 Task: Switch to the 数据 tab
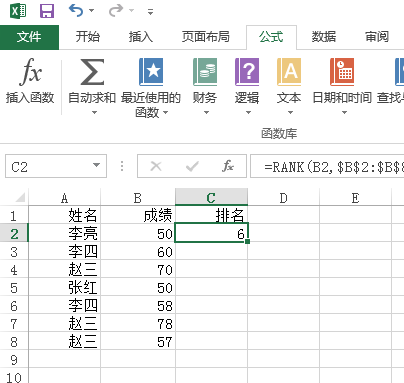pyautogui.click(x=324, y=37)
